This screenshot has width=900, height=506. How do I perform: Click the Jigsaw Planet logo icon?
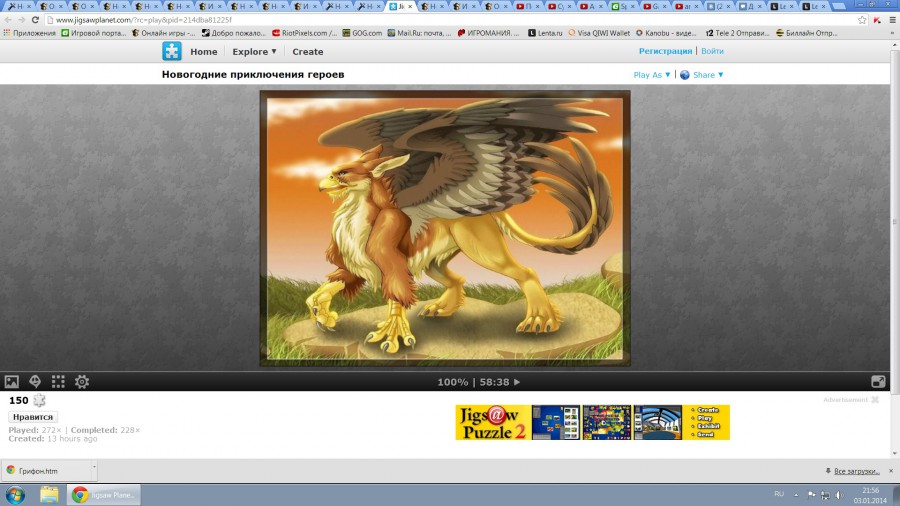point(172,51)
